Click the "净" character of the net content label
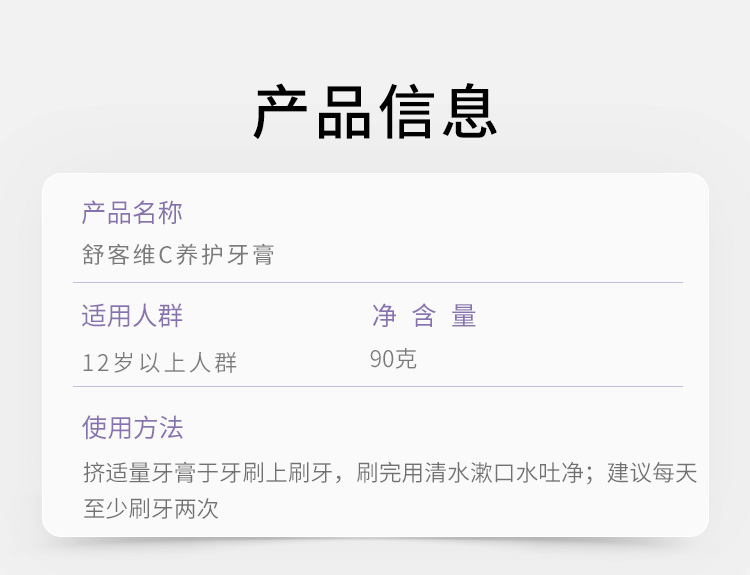The width and height of the screenshot is (750, 575). [x=384, y=317]
